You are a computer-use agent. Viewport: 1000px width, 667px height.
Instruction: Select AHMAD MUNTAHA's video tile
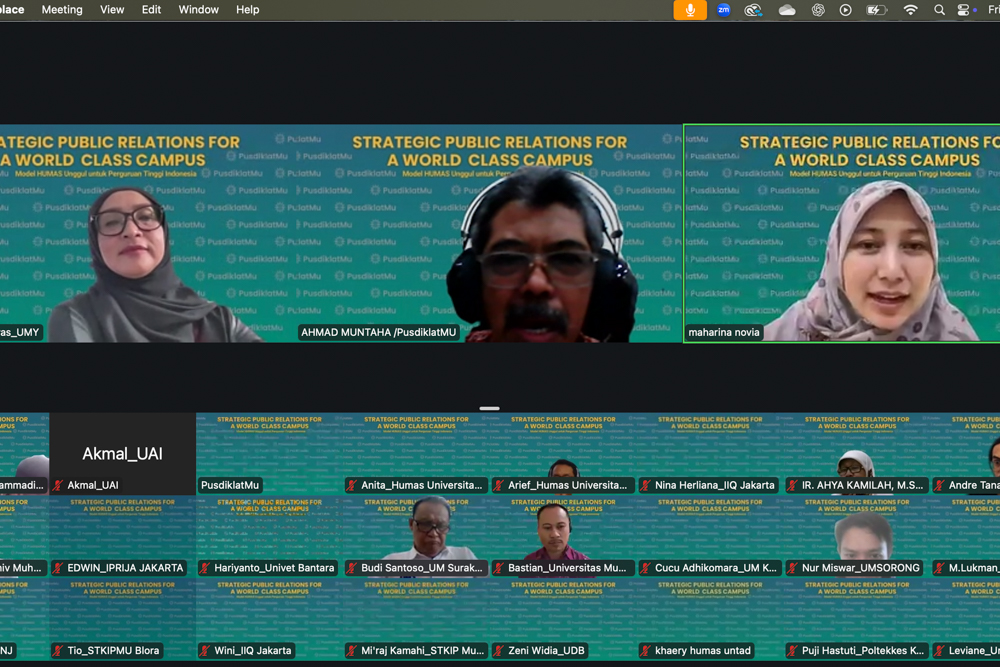(x=490, y=234)
